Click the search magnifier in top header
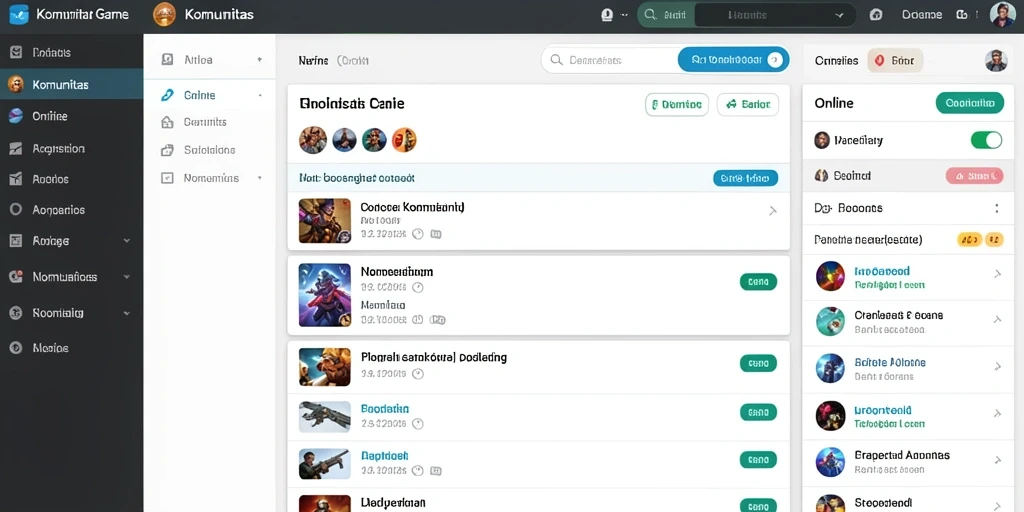 point(650,14)
